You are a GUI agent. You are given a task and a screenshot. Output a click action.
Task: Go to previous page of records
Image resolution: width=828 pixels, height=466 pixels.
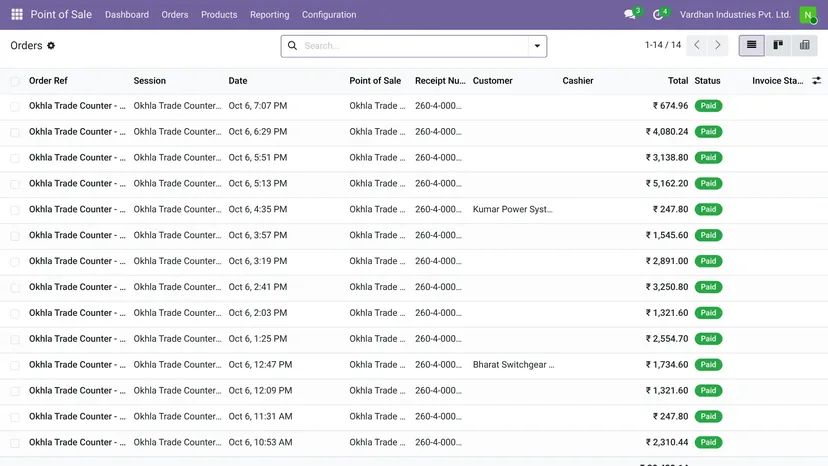697,45
